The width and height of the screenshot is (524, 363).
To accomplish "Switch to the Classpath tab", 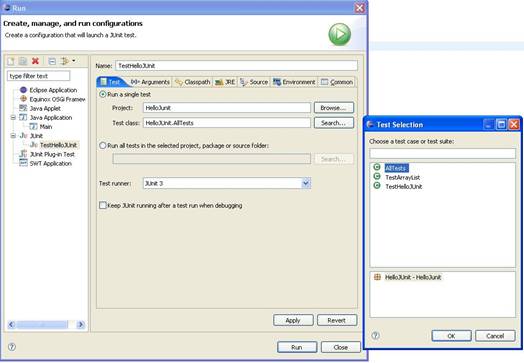I will pos(192,82).
